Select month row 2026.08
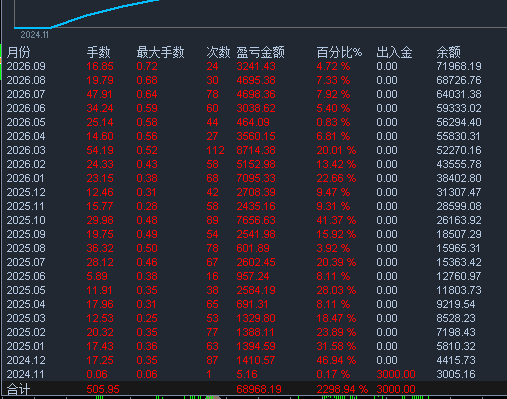The width and height of the screenshot is (507, 399). [253, 80]
